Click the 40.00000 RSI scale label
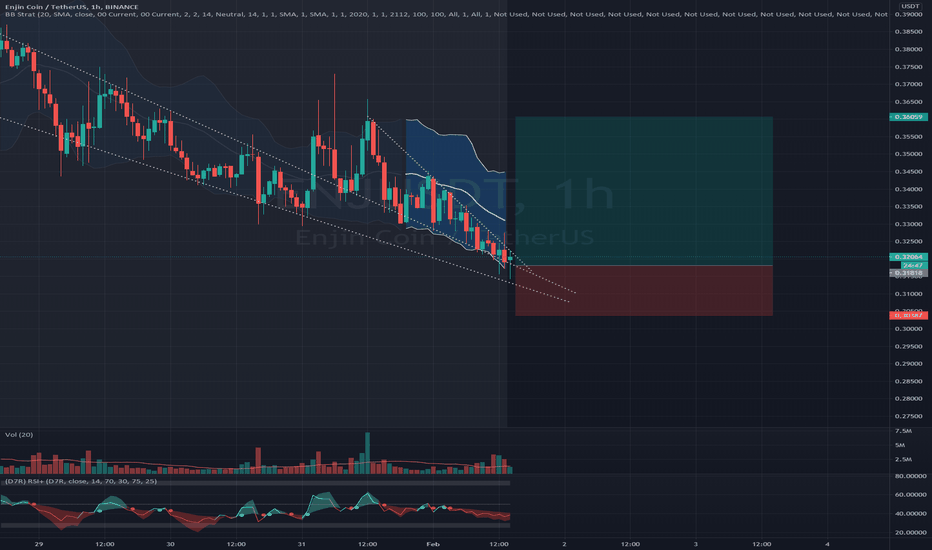The height and width of the screenshot is (550, 932). click(x=911, y=514)
